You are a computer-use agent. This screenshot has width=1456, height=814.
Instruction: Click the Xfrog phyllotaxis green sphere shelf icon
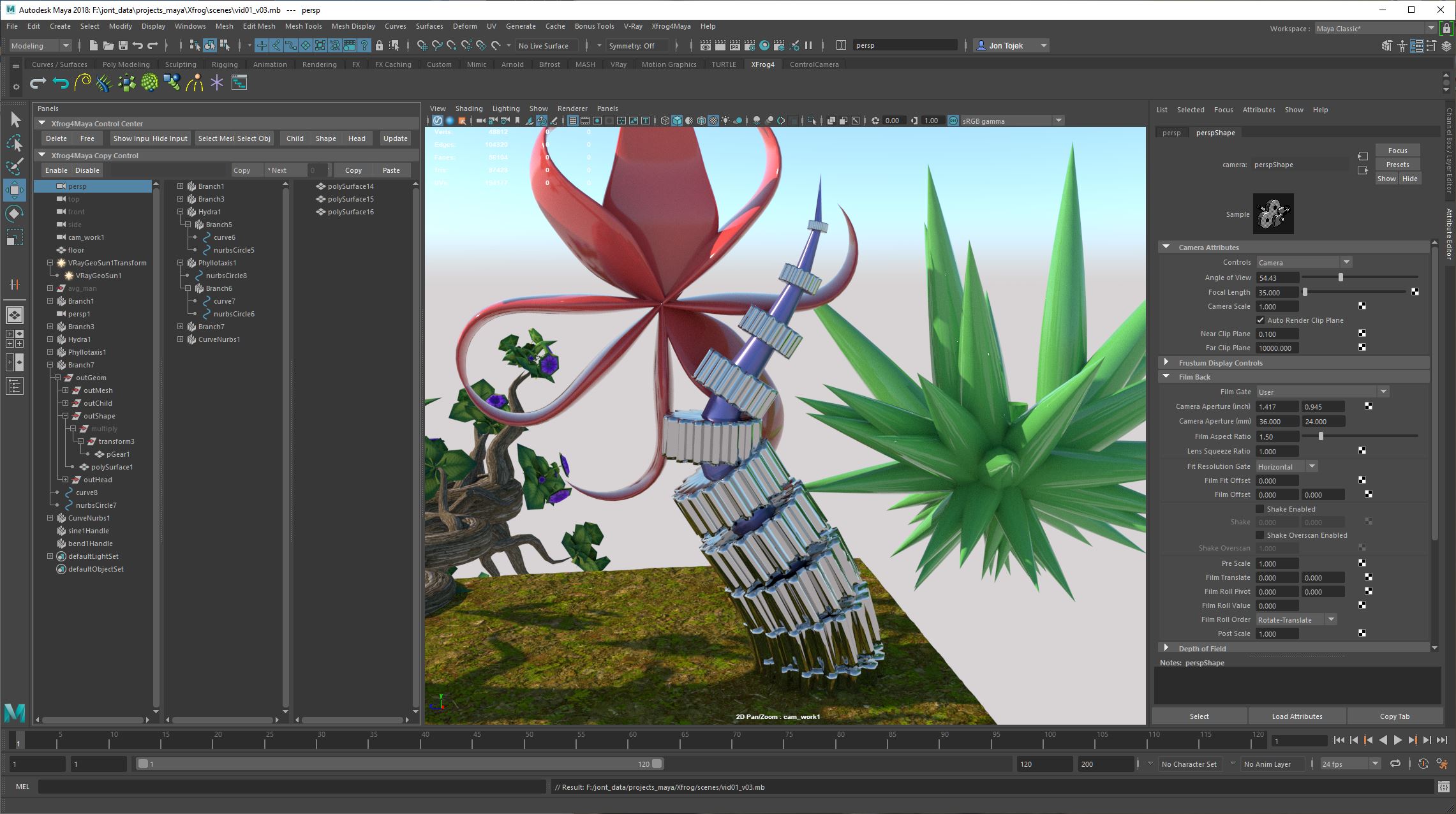(x=149, y=83)
